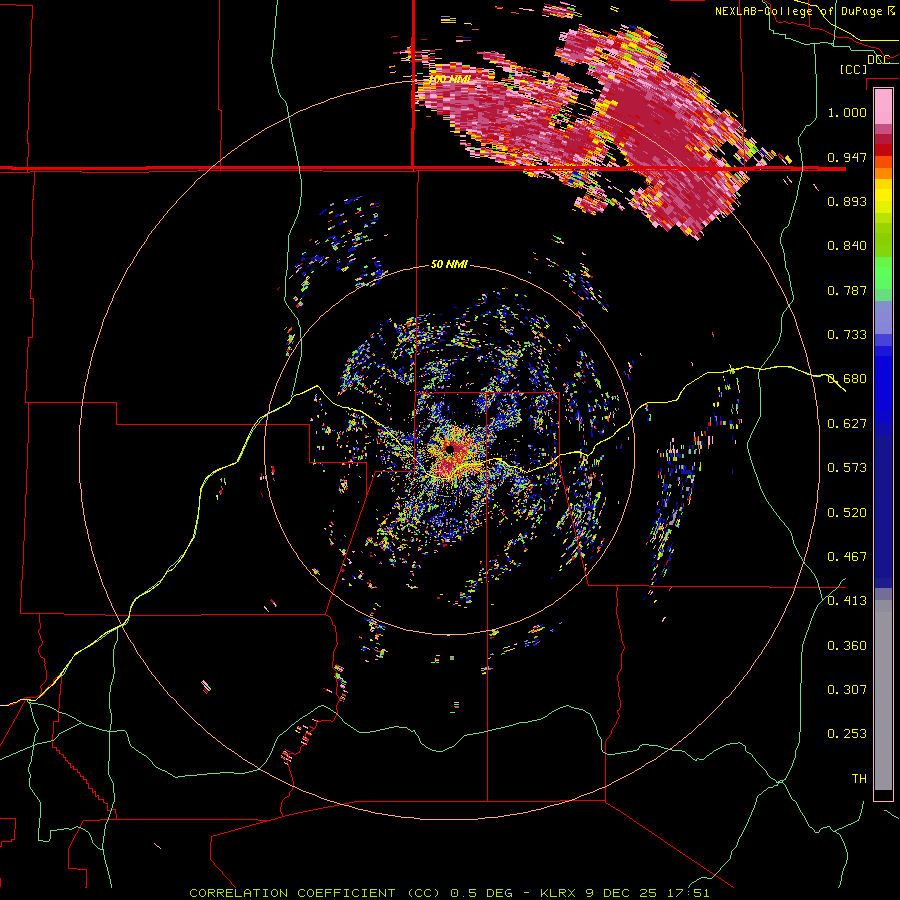Click the 0.733 color scale value
900x900 pixels.
click(x=847, y=335)
